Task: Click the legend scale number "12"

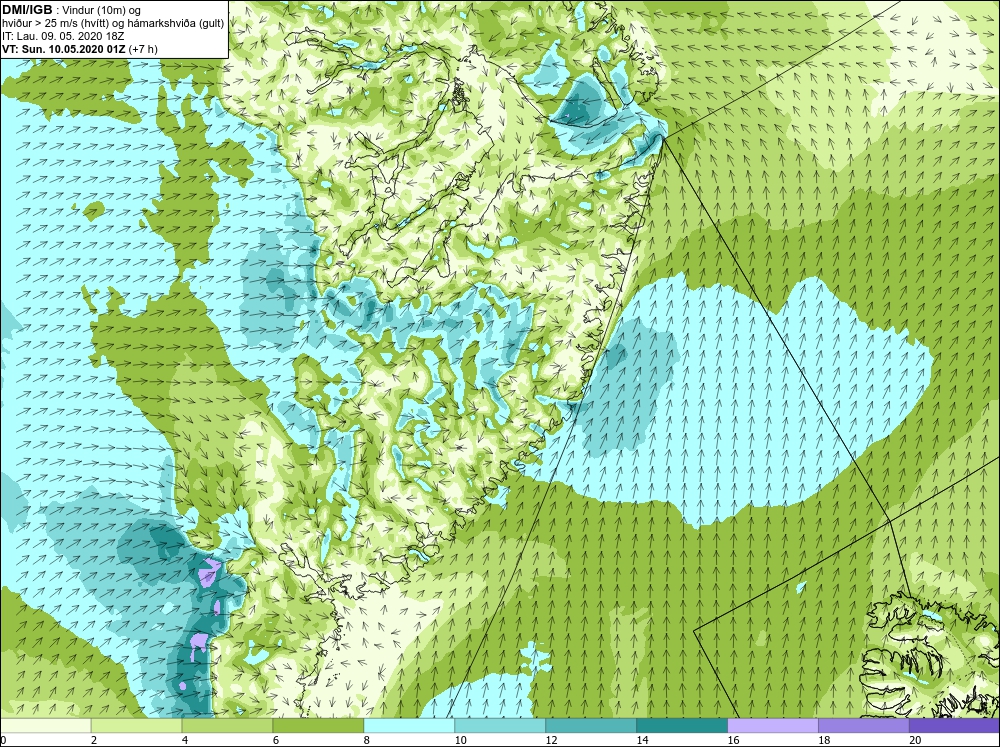Action: click(x=551, y=740)
